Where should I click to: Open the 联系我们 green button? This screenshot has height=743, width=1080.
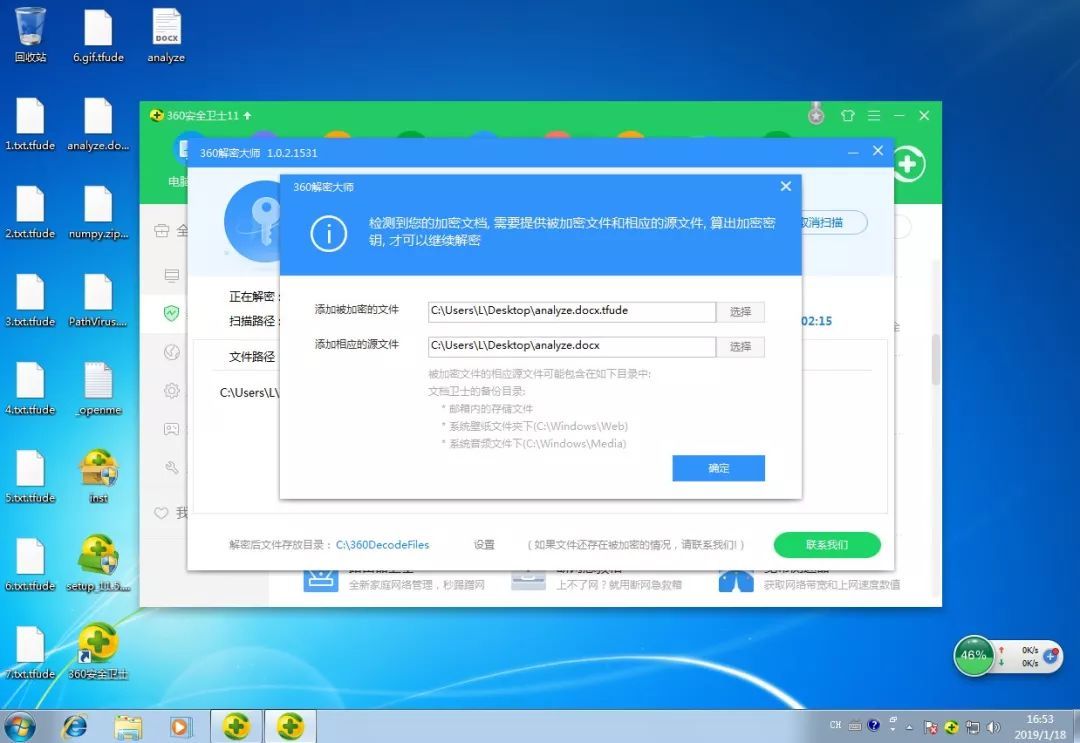coord(827,545)
